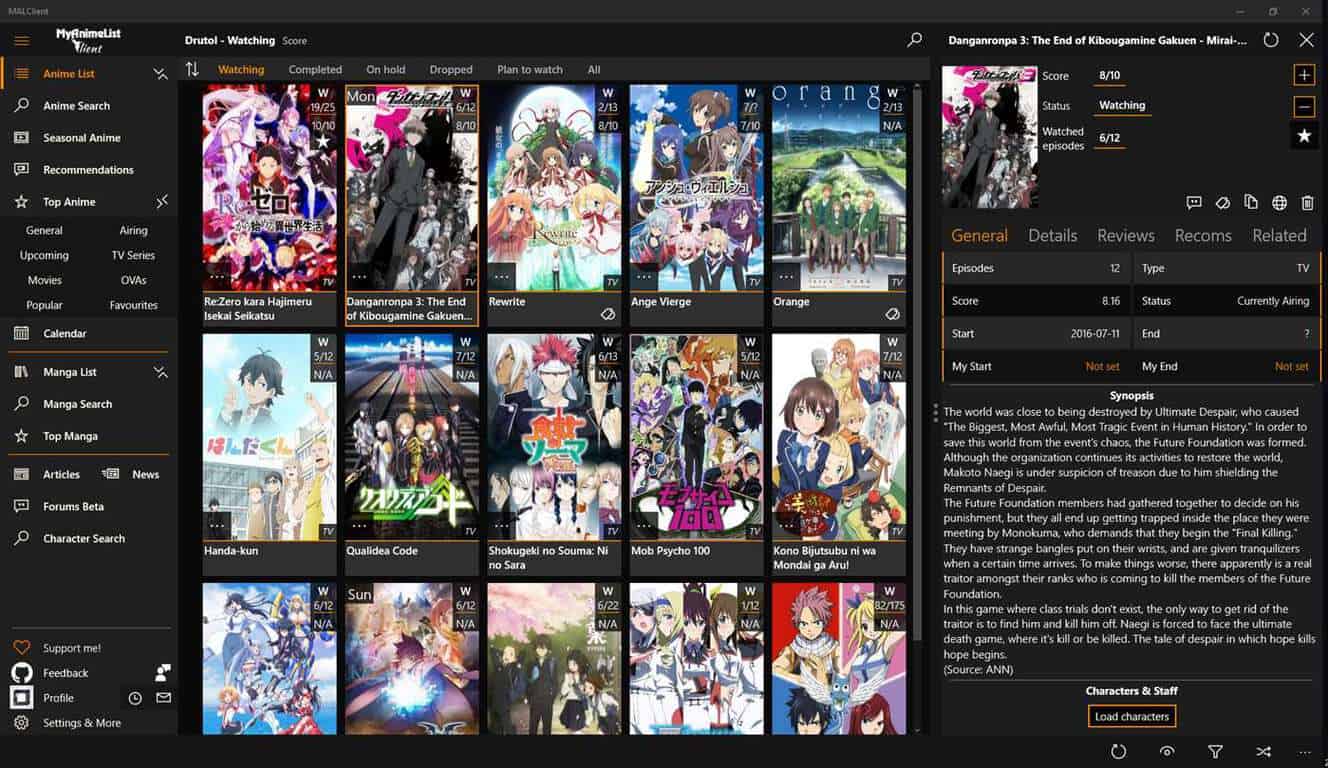Open the Related tab in side panel
This screenshot has width=1328, height=768.
[1279, 236]
